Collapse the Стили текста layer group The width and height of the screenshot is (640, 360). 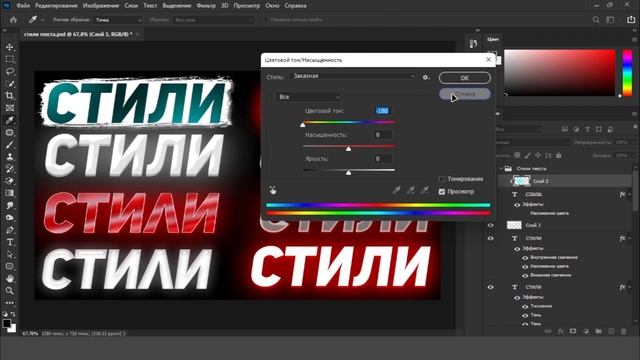click(x=501, y=168)
